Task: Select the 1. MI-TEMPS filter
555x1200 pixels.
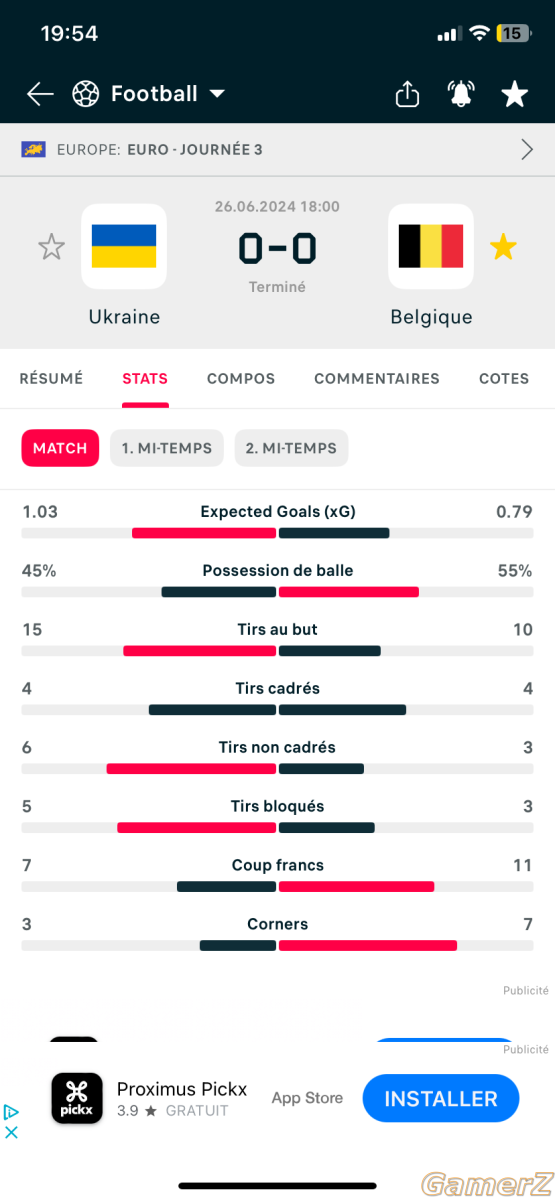Action: tap(167, 448)
